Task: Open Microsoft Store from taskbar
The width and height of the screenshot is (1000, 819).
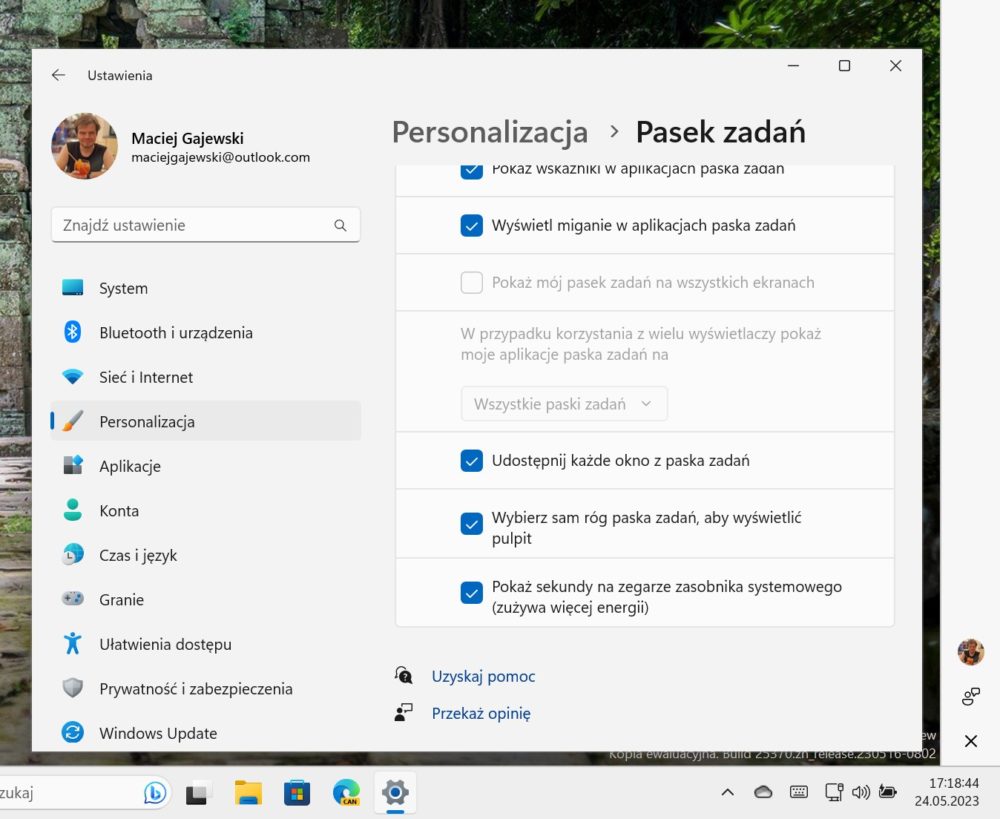Action: (297, 793)
